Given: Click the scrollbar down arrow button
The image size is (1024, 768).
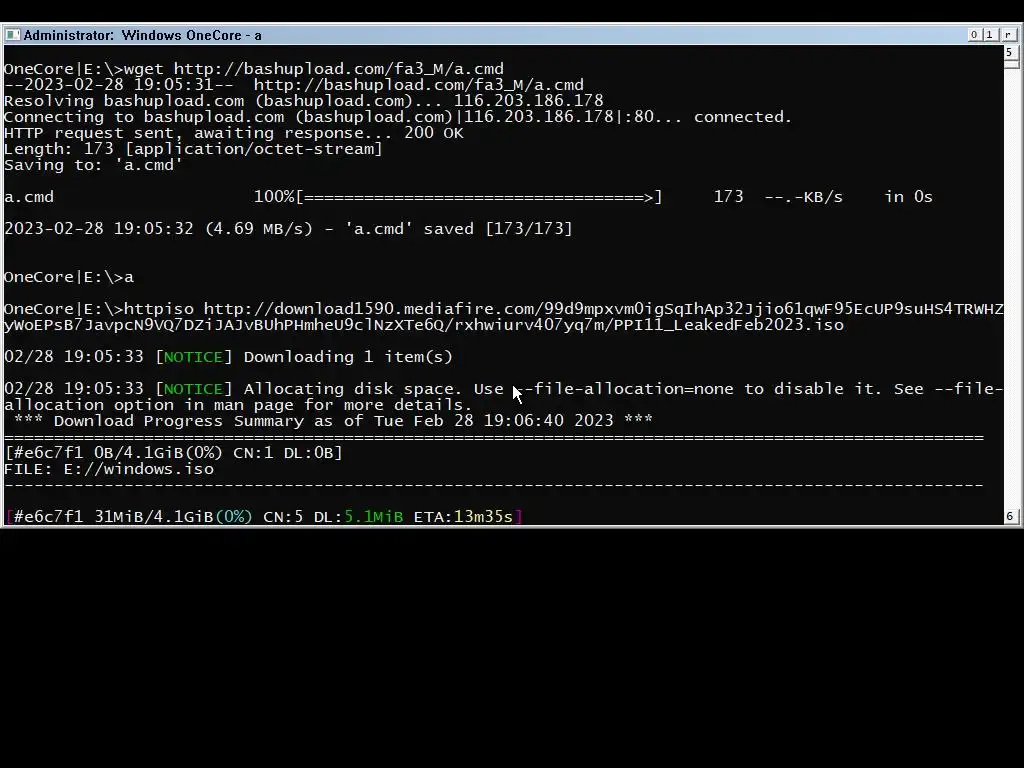Looking at the screenshot, I should pyautogui.click(x=1010, y=517).
